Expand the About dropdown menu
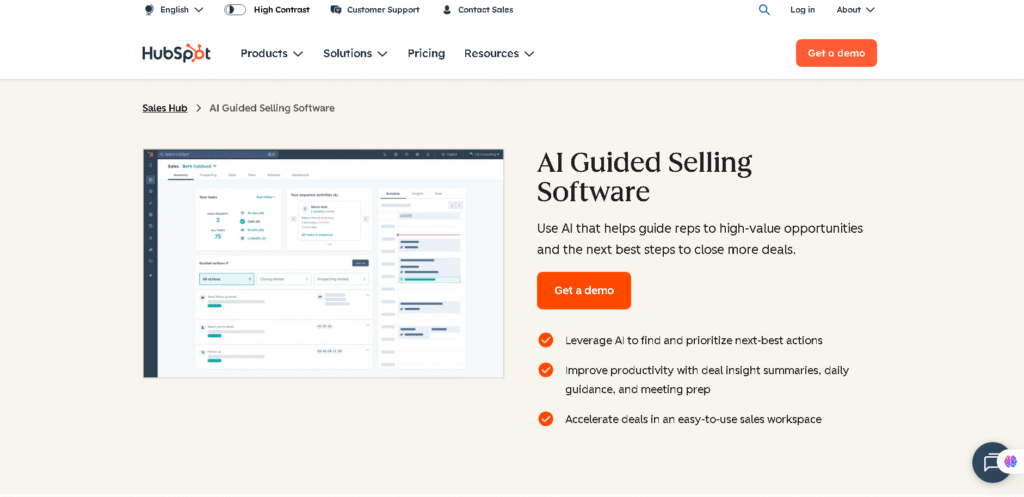 [856, 10]
